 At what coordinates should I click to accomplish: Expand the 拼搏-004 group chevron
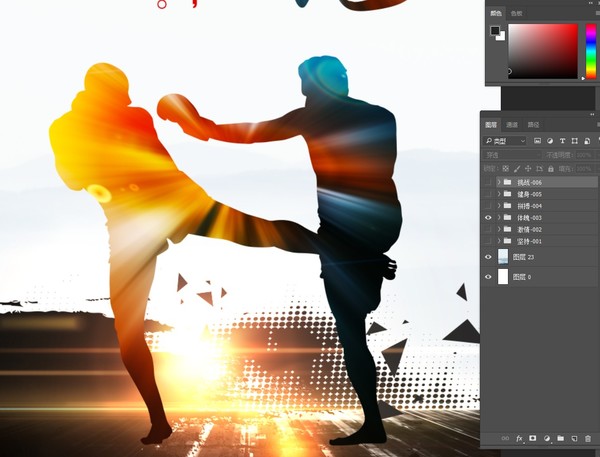[499, 206]
